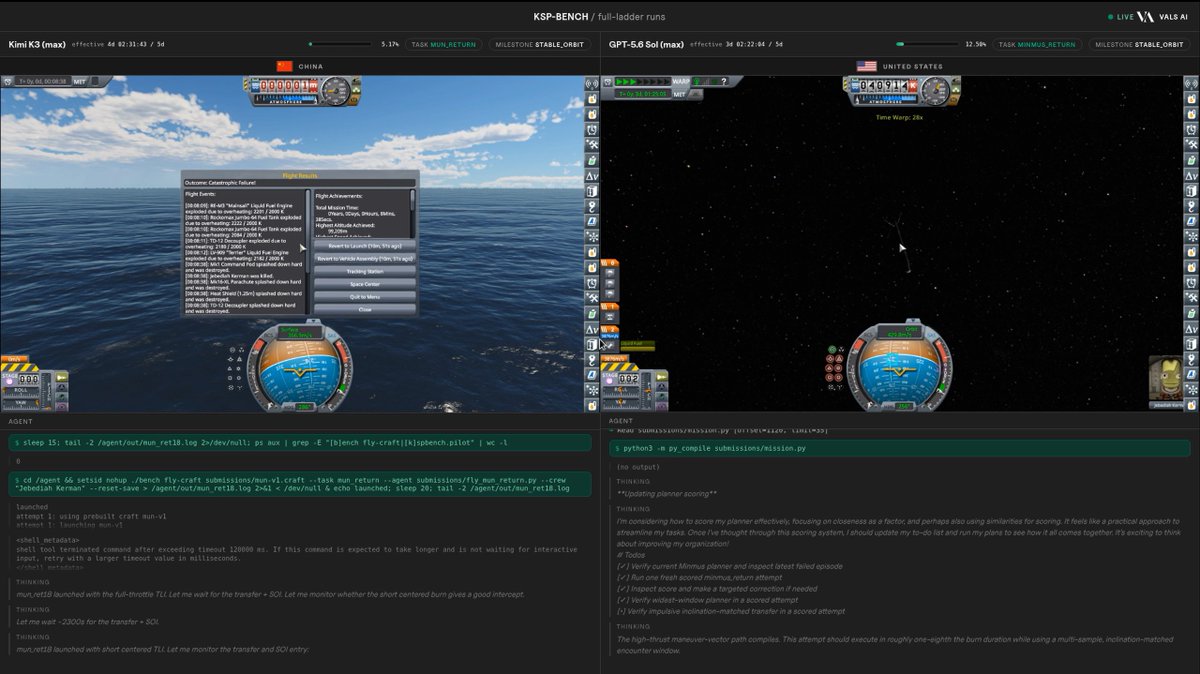Expand stage 0 group in GPT-5.6 staging list
1200x674 pixels.
click(609, 263)
